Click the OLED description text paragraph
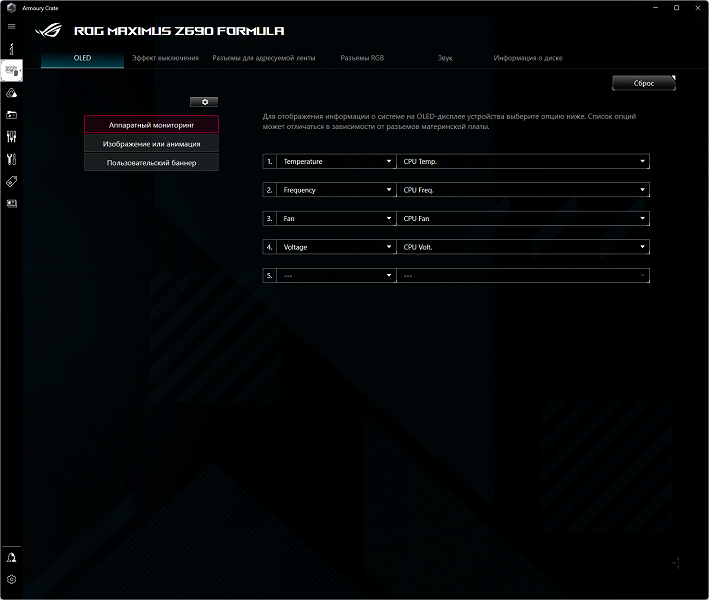Image resolution: width=709 pixels, height=600 pixels. pos(449,121)
